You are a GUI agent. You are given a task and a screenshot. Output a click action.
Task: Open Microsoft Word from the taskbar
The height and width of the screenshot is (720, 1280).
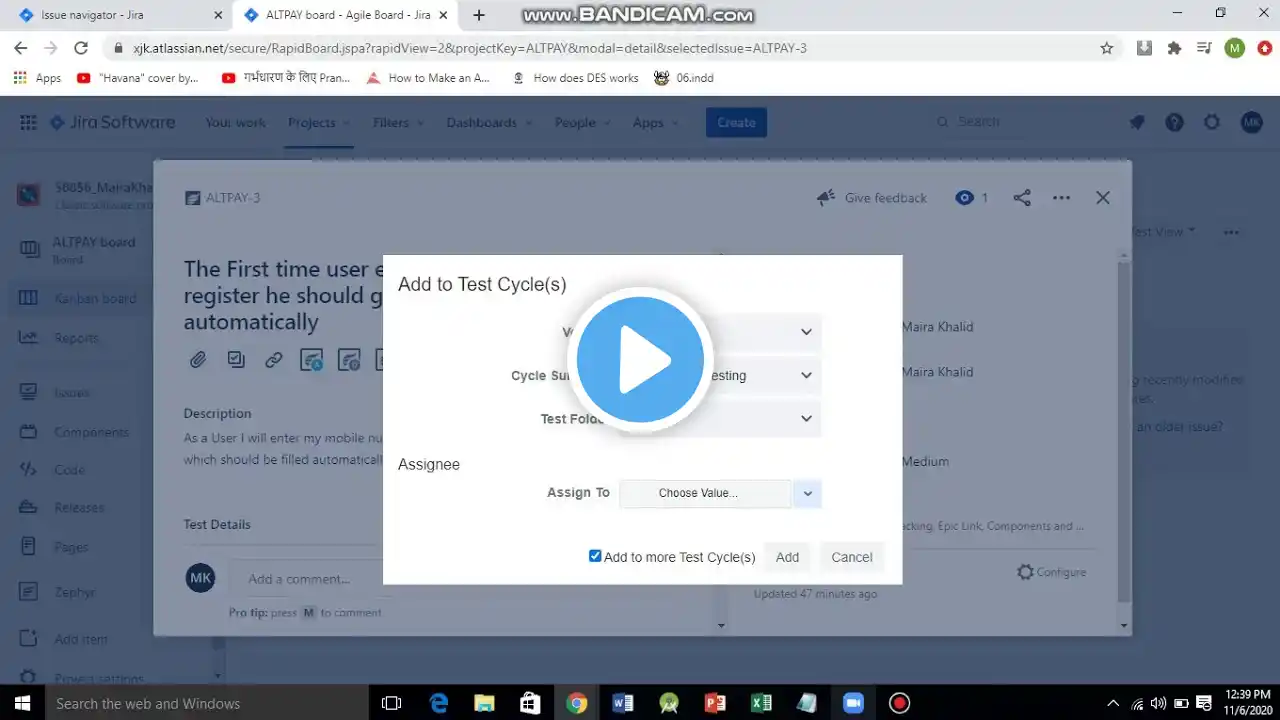622,703
